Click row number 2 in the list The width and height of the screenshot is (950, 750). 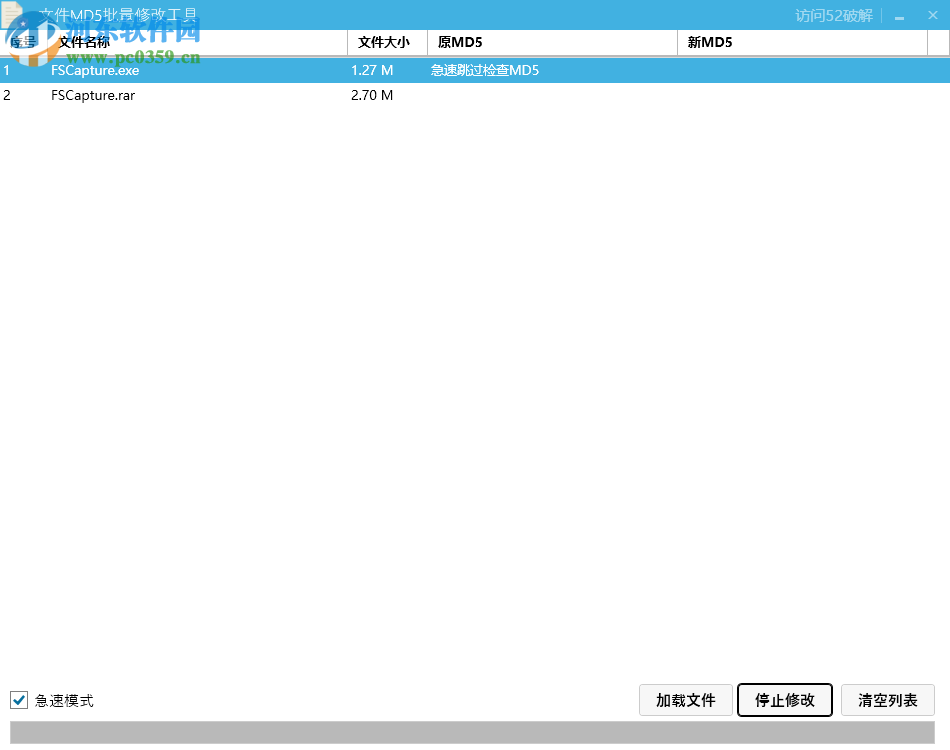click(7, 95)
